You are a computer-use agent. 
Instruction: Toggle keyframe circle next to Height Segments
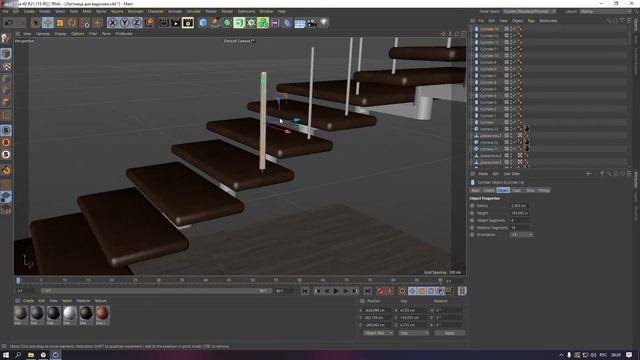click(472, 220)
